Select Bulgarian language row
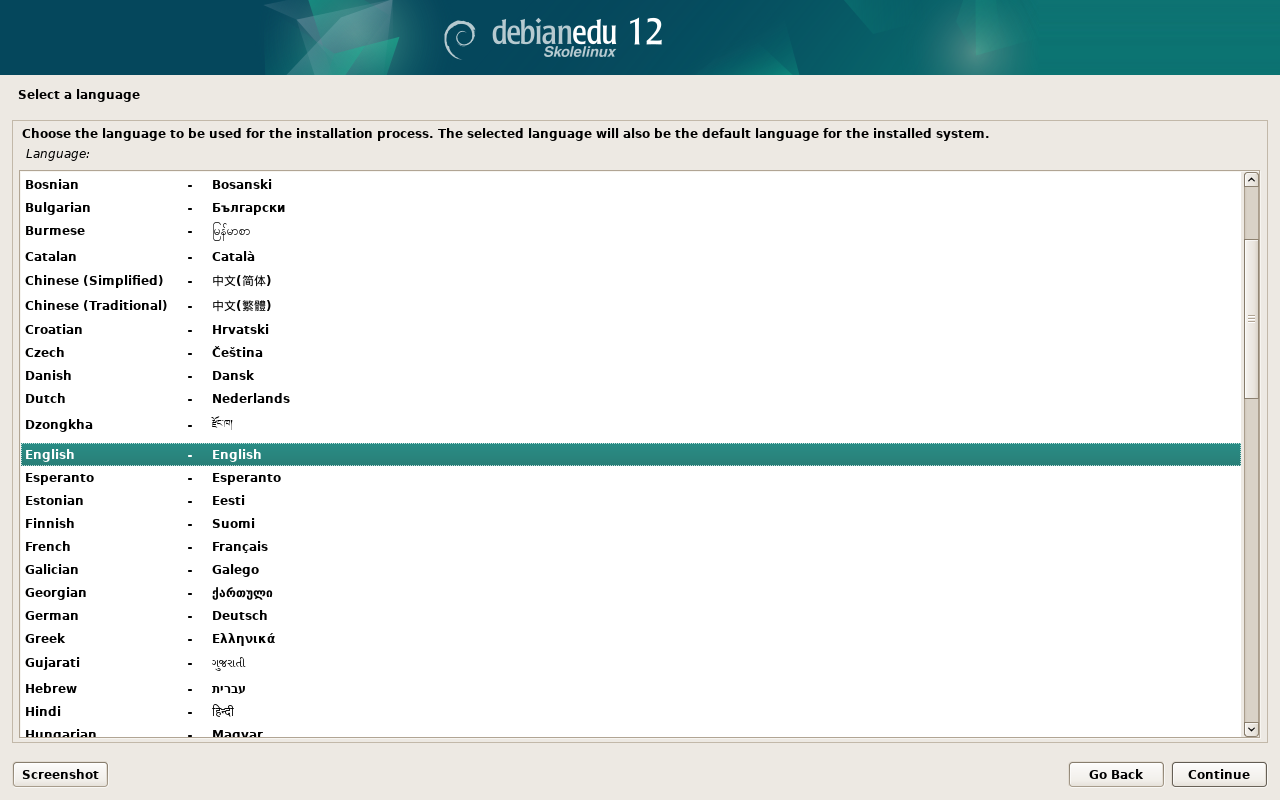 click(x=57, y=208)
